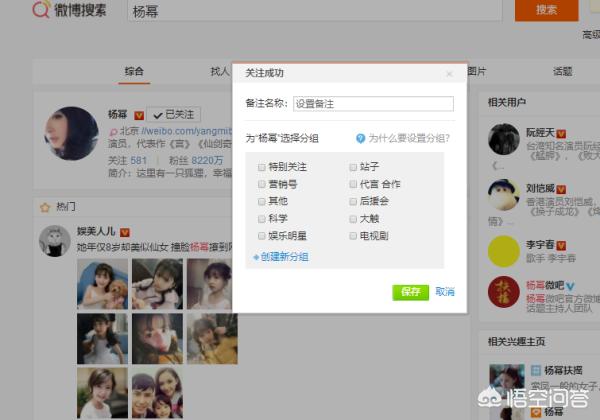Check the 电视剧 group checkbox

(353, 236)
